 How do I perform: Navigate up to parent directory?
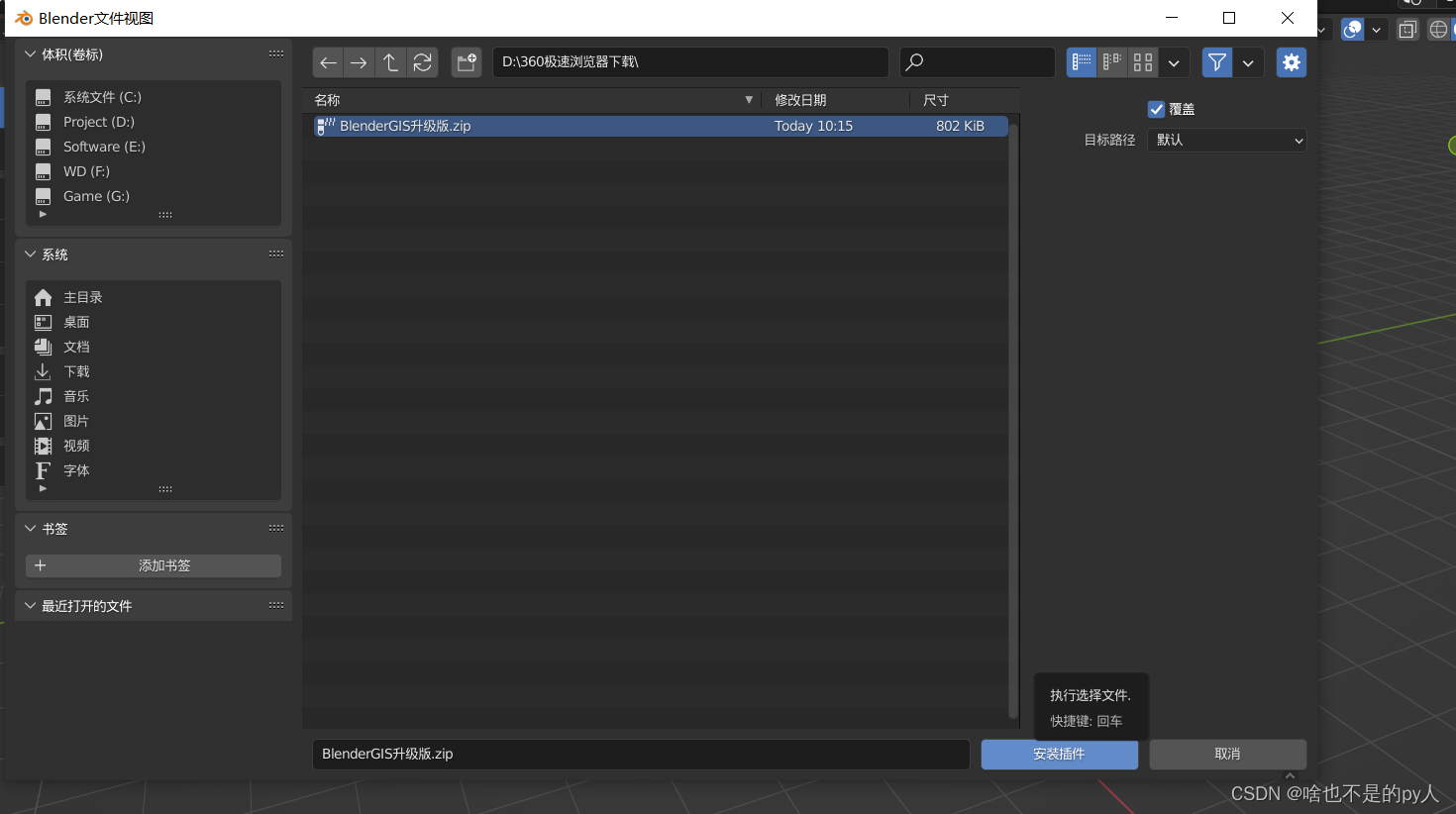[x=390, y=62]
